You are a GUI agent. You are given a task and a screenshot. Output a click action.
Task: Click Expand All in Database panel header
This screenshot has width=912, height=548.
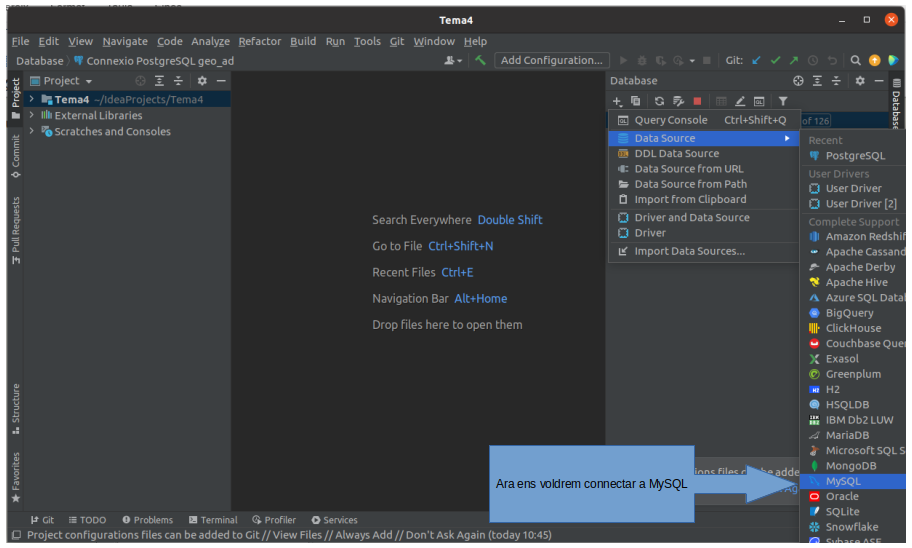pyautogui.click(x=817, y=81)
